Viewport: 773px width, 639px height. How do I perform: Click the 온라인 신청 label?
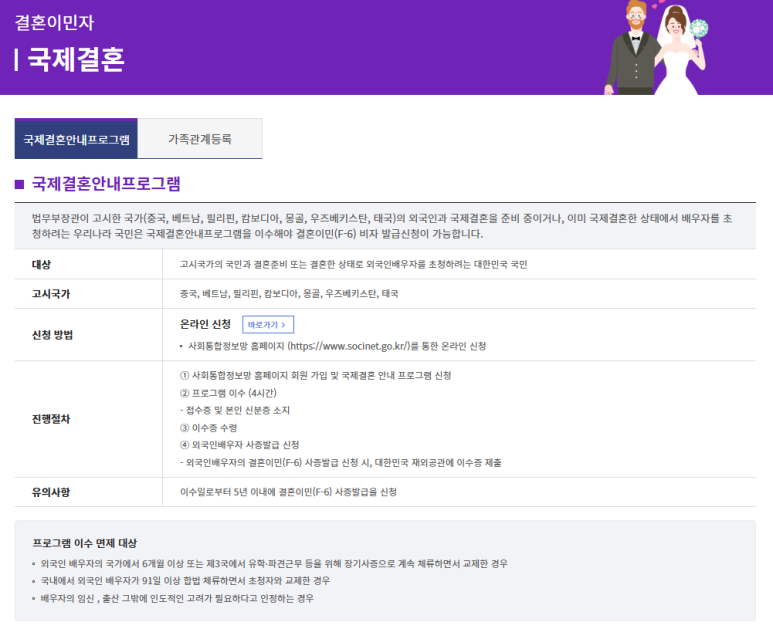point(205,324)
